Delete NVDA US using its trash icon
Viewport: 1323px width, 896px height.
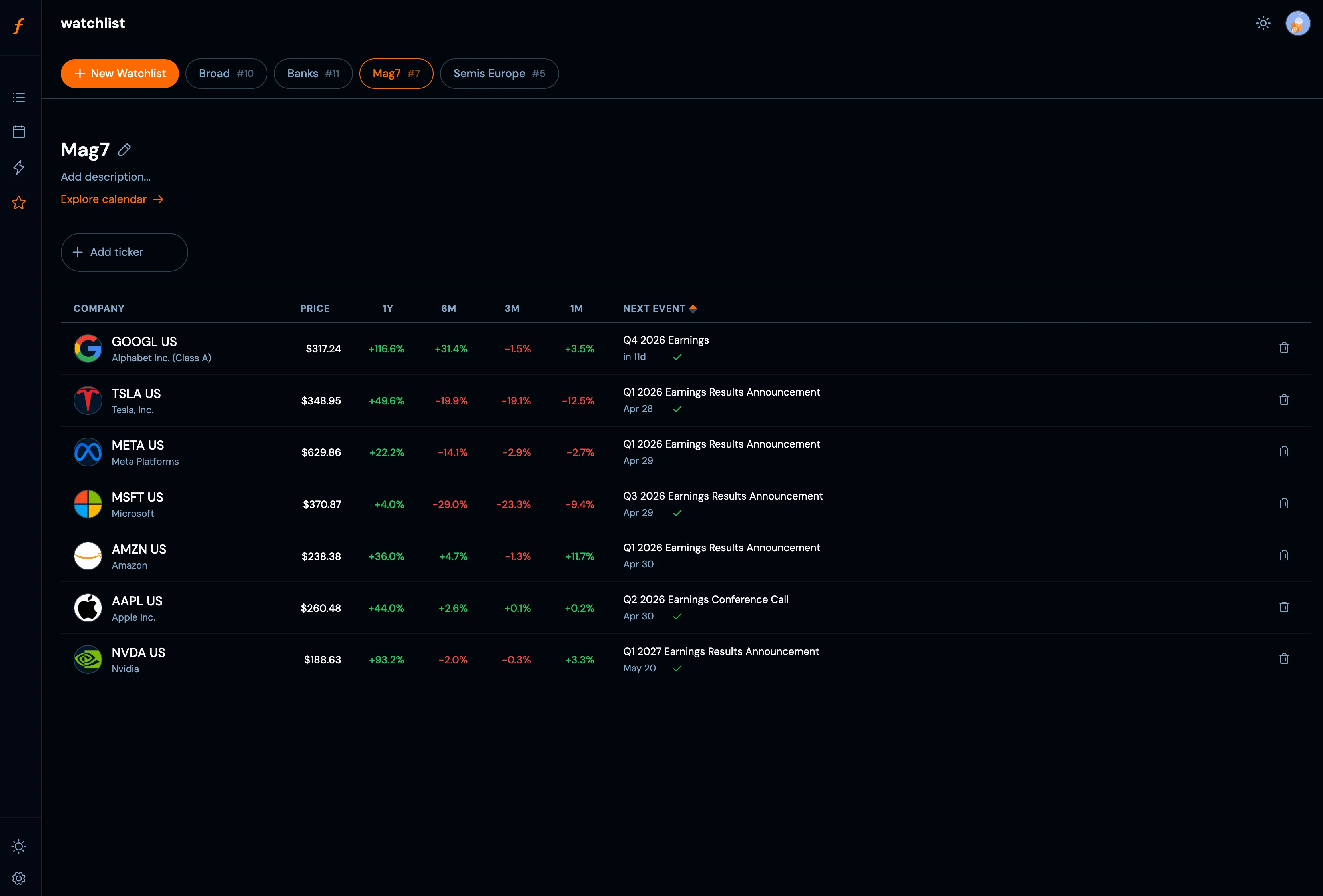(x=1284, y=659)
